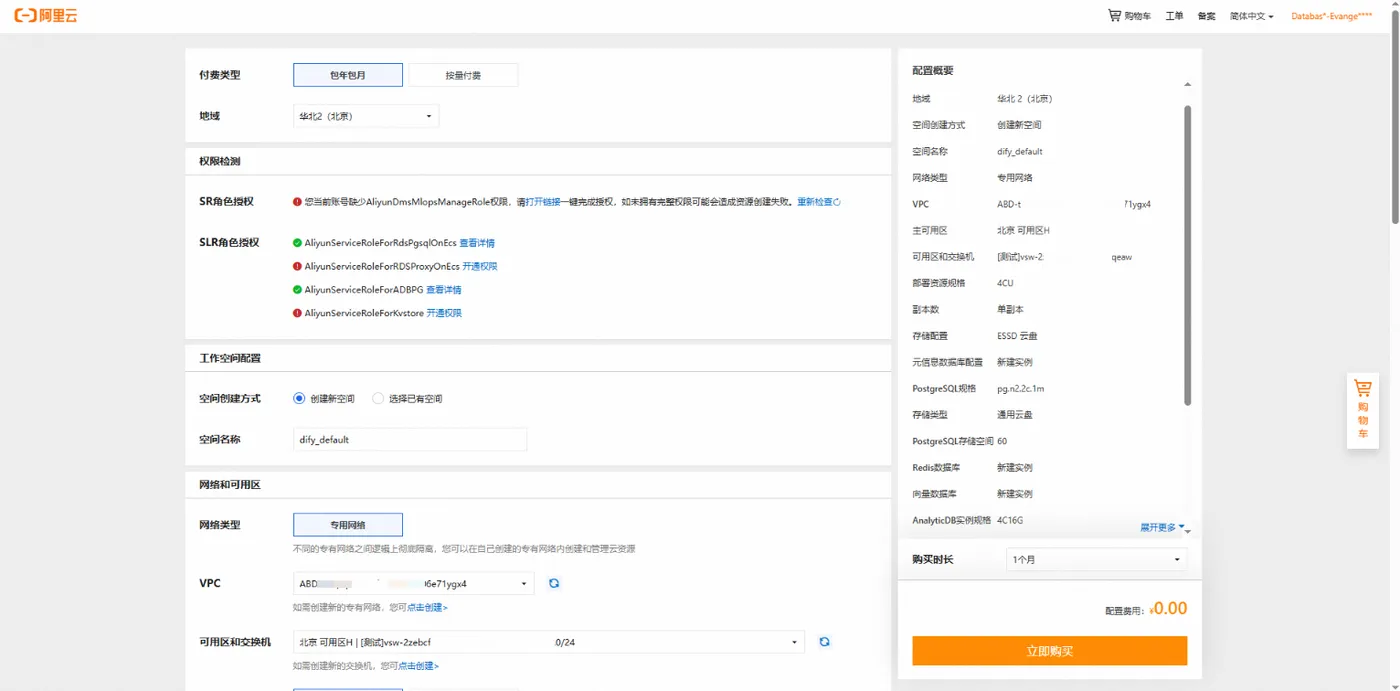Expand 展开更多 in configuration summary
The width and height of the screenshot is (1400, 691).
[x=1162, y=527]
